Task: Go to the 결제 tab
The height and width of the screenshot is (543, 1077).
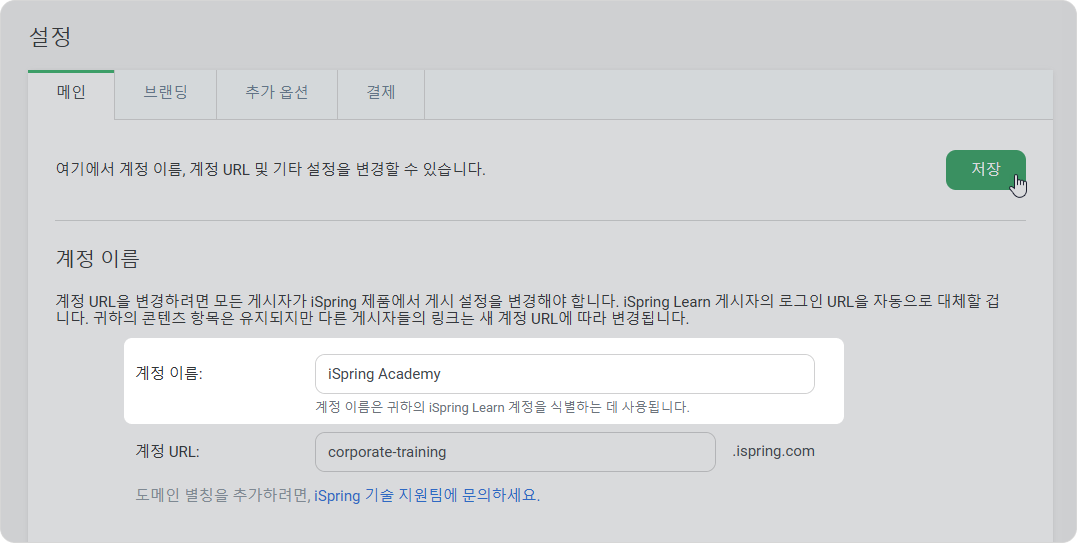Action: tap(381, 93)
